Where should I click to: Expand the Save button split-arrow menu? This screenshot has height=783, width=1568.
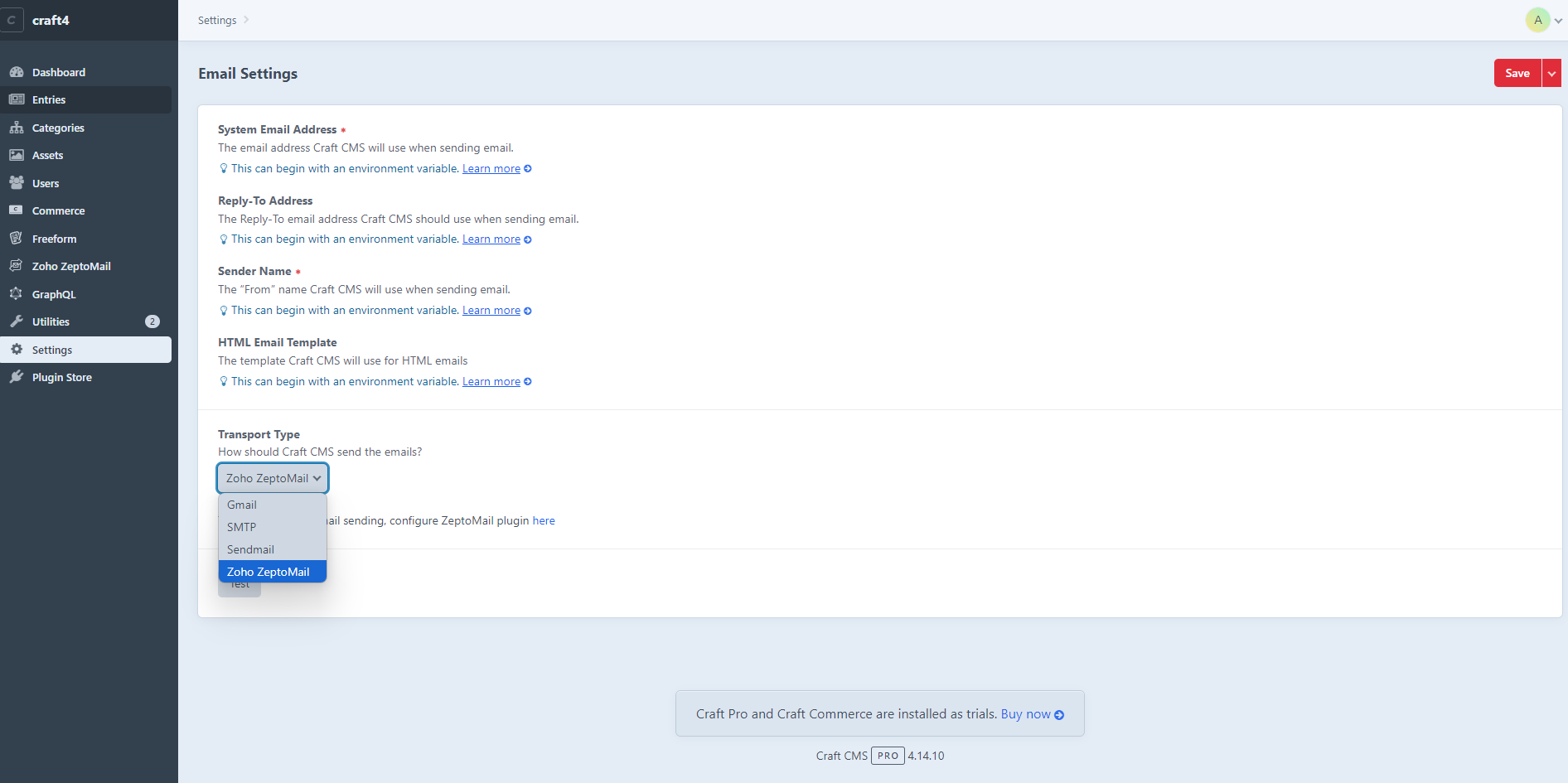click(1551, 73)
